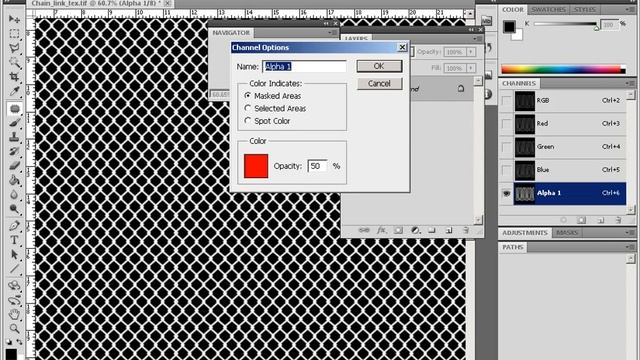Screen dimensions: 640x360
Task: Click add layer mask icon in Layers panel
Action: pyautogui.click(x=398, y=230)
